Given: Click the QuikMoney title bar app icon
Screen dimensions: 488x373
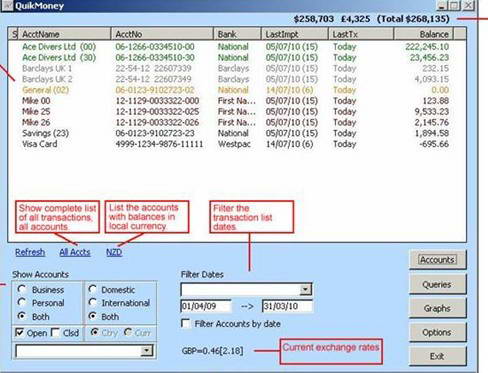Looking at the screenshot, I should coord(7,5).
